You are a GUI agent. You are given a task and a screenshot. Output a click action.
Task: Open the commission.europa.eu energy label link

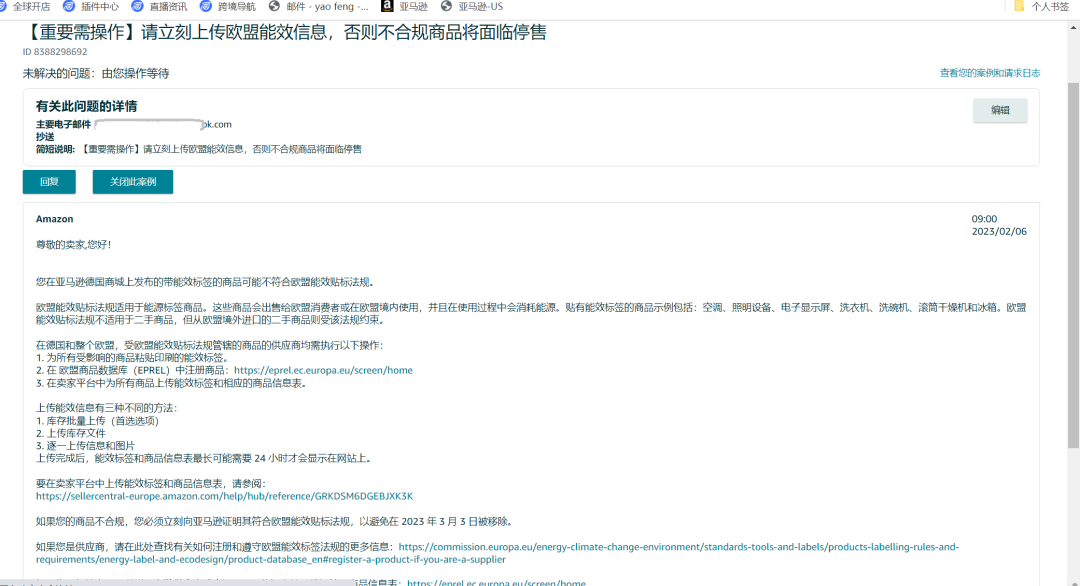[678, 547]
